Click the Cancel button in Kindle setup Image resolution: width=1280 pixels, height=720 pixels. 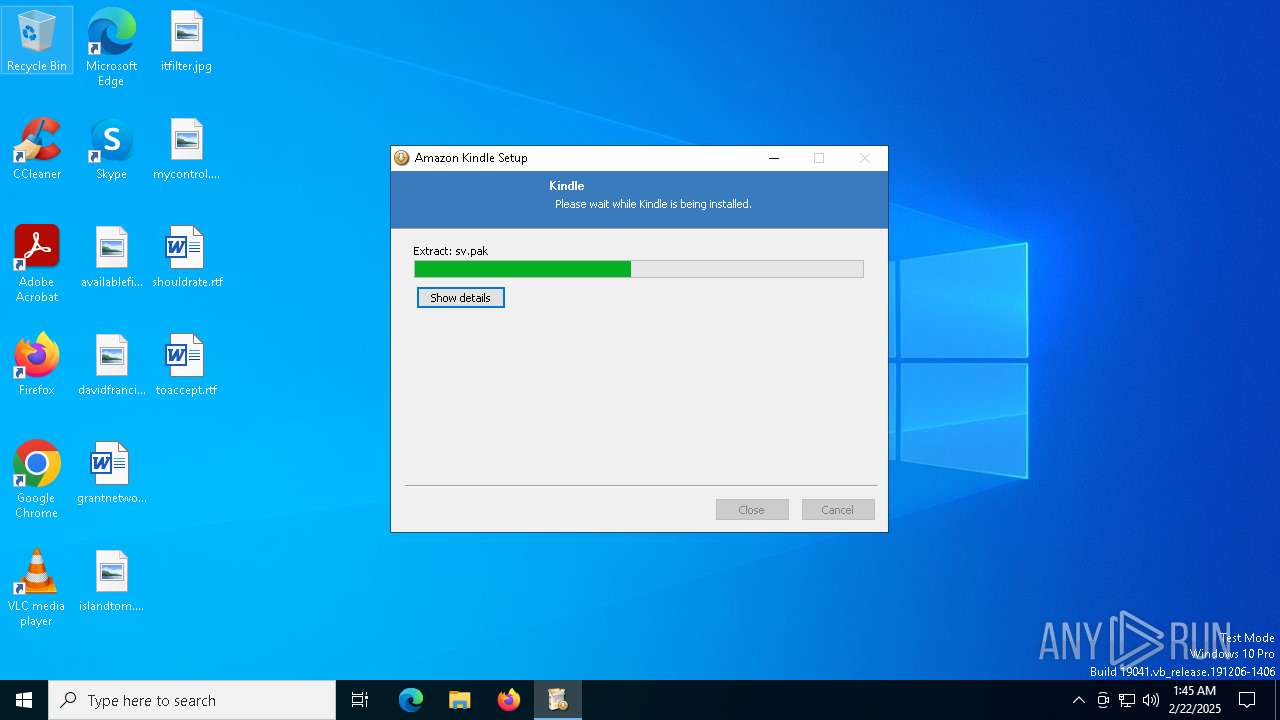(x=838, y=510)
